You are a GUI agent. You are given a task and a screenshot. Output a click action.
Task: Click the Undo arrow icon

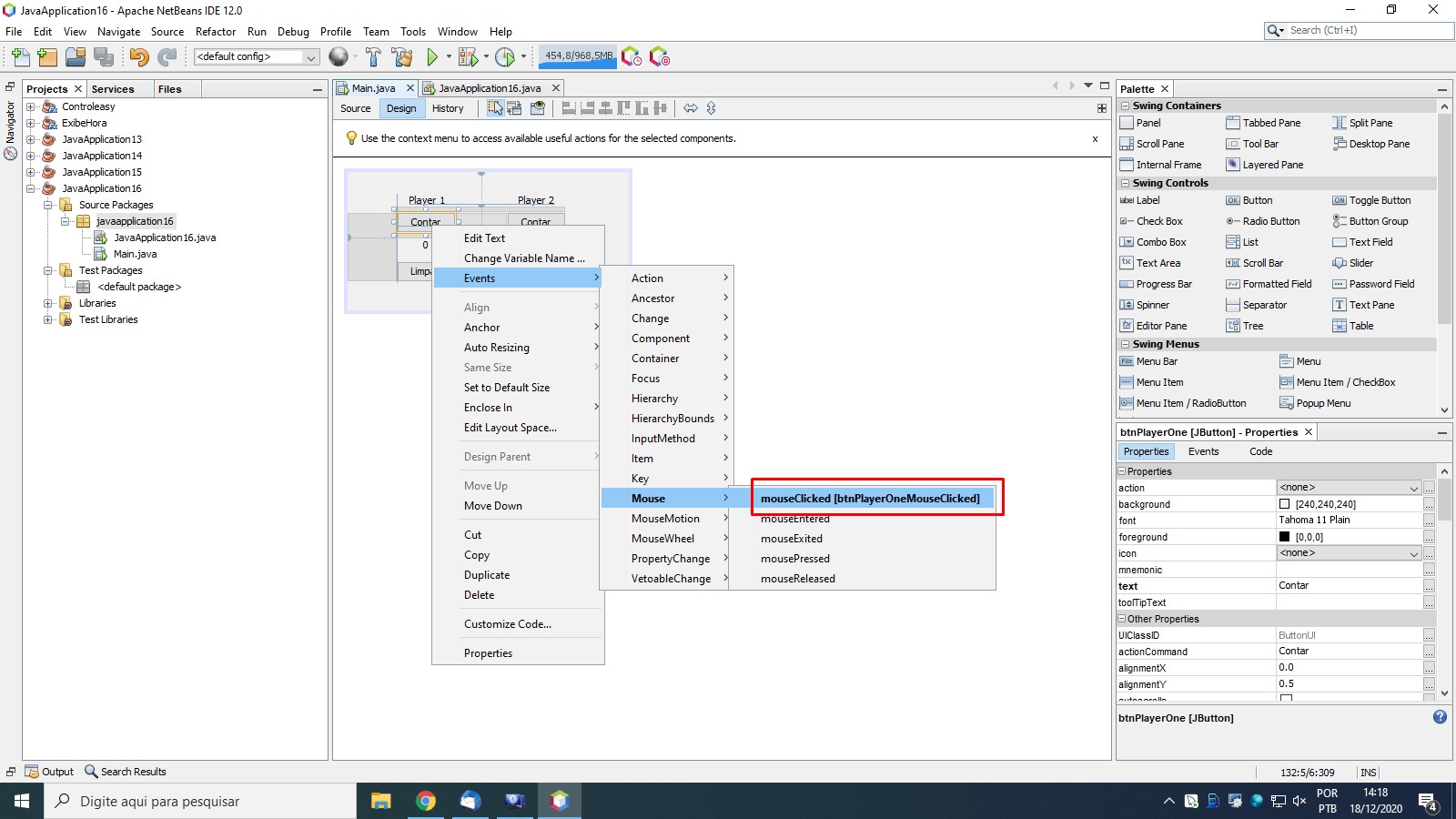(x=138, y=57)
